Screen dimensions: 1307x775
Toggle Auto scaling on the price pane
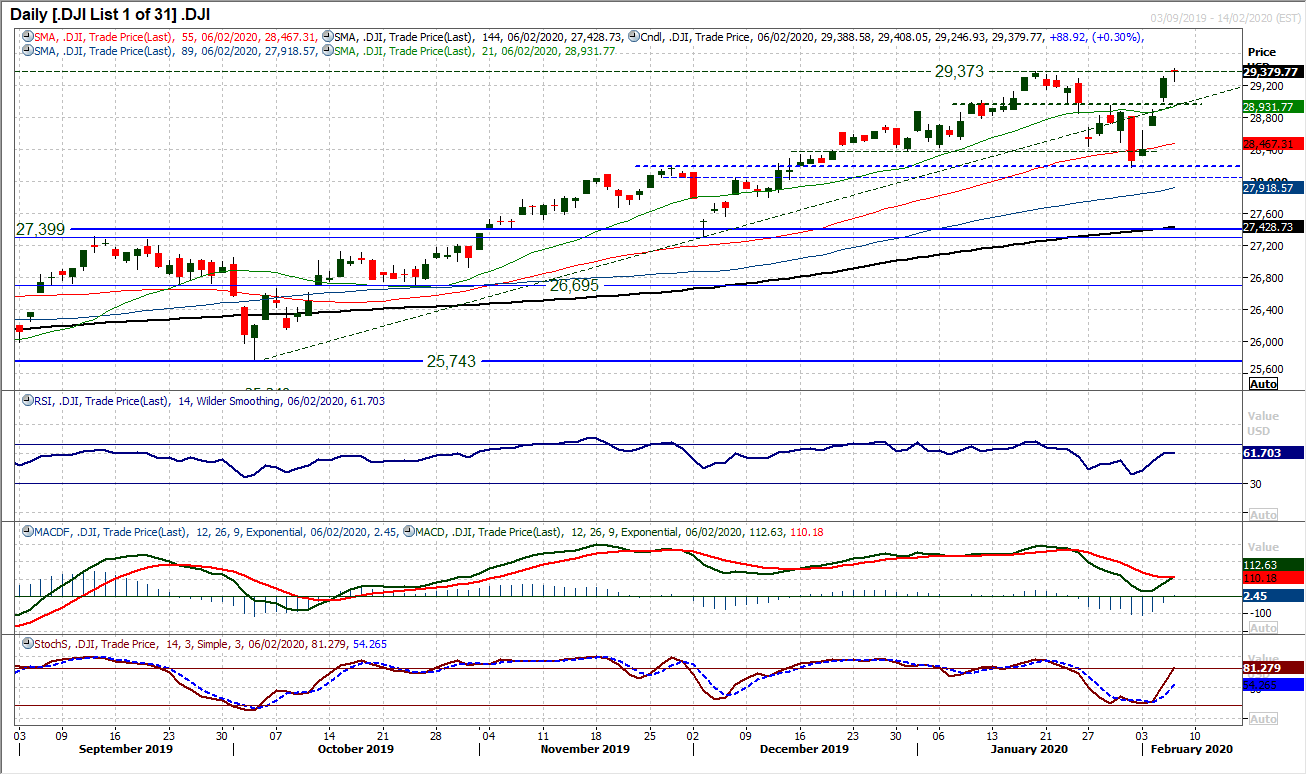[x=1264, y=383]
